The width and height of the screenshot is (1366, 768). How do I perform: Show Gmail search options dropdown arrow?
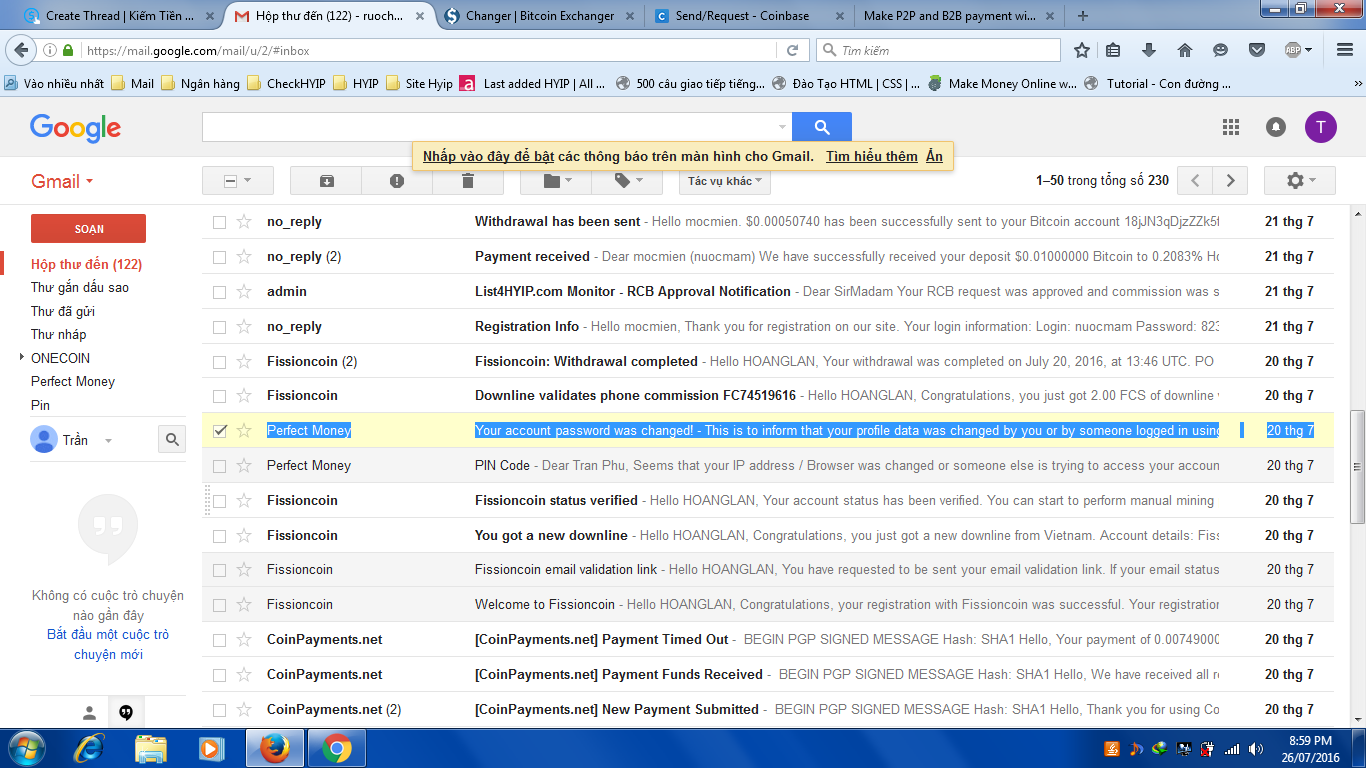[781, 127]
